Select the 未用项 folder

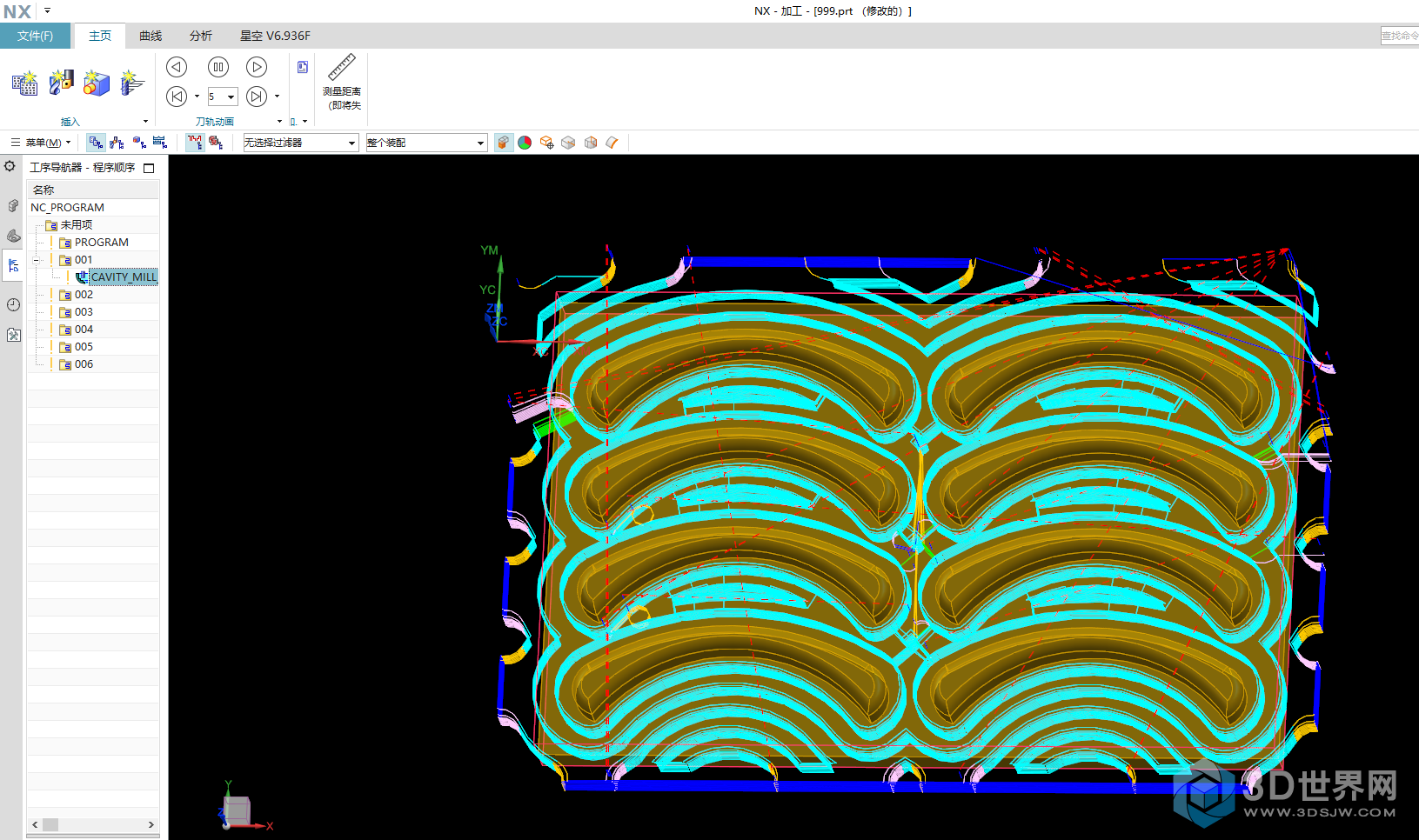pyautogui.click(x=69, y=225)
